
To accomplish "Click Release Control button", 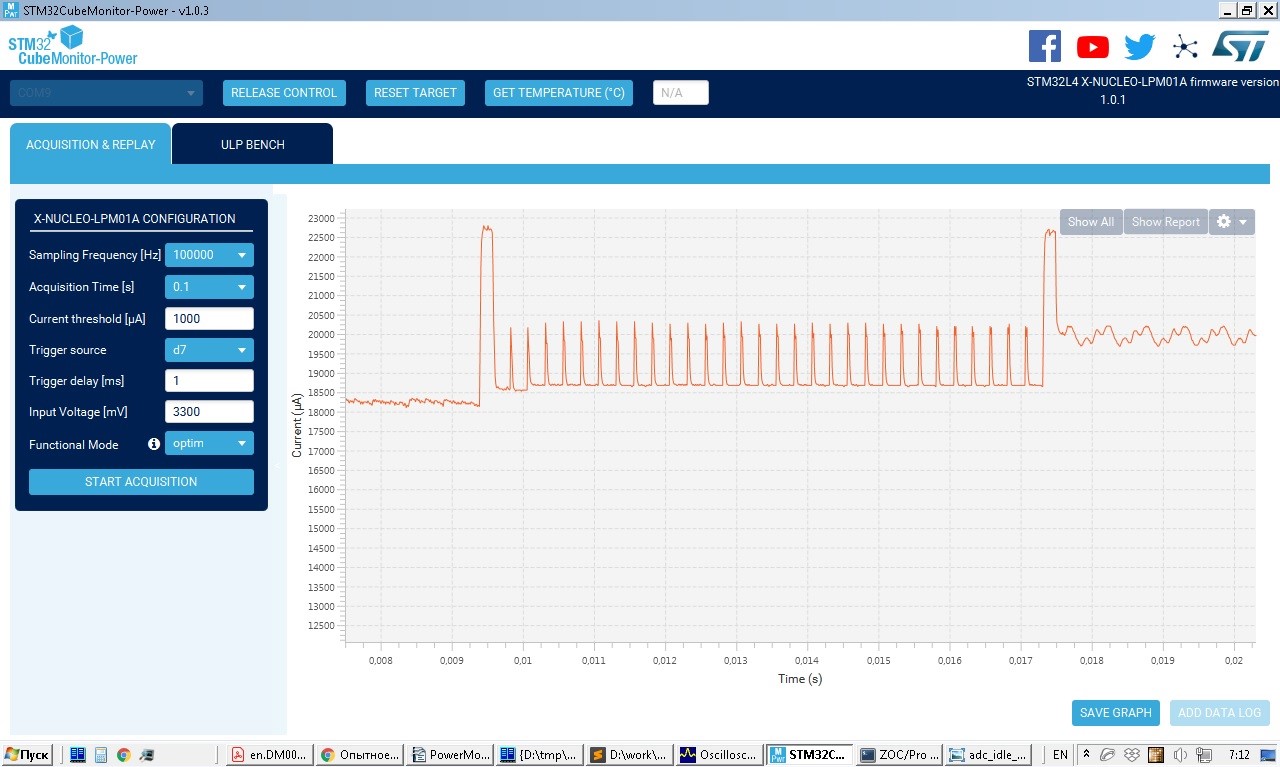I will [x=284, y=93].
